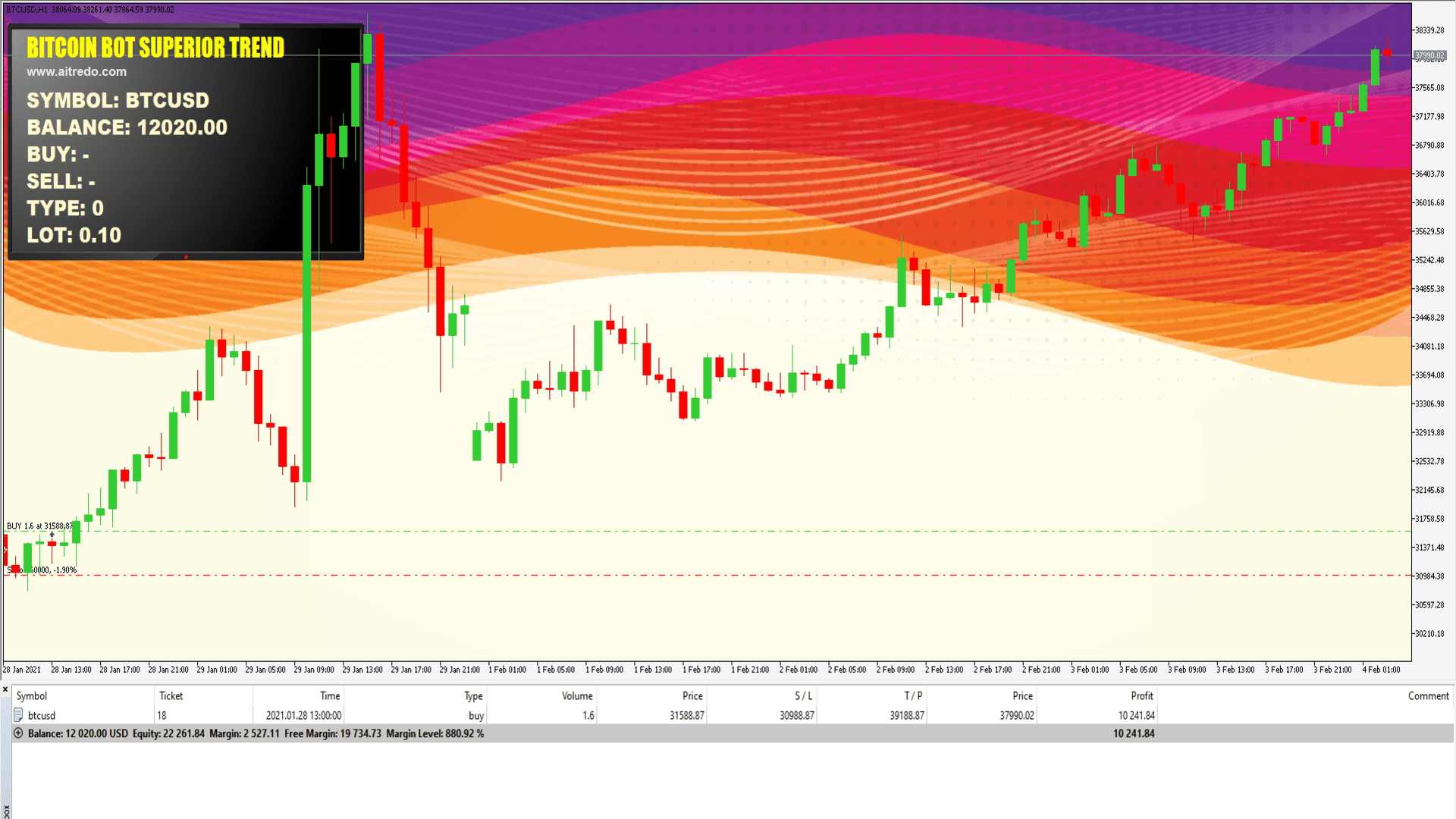Click the total profit 10 241.84 in the balance row
1456x819 pixels.
(1134, 733)
